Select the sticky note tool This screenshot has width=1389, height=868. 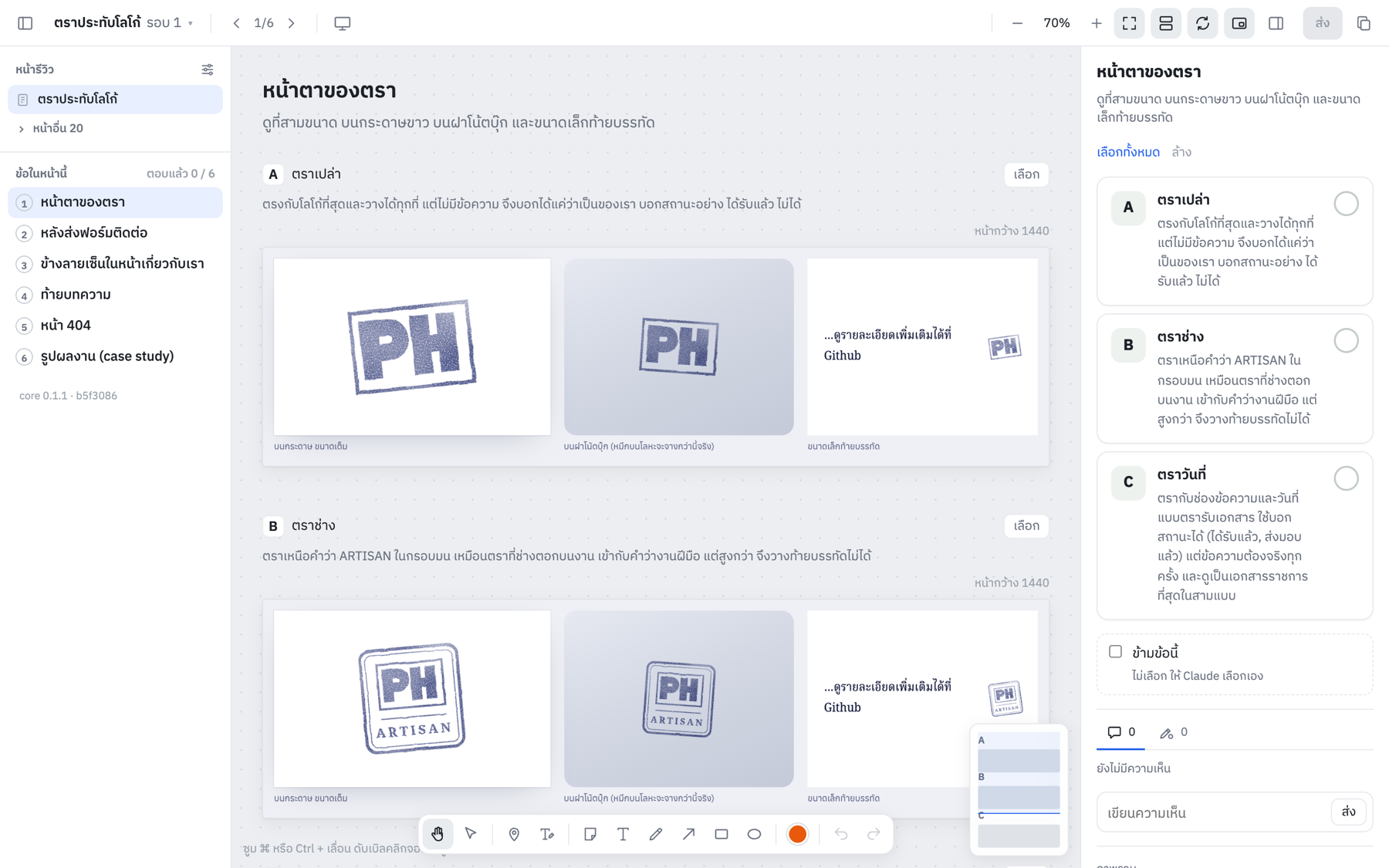tap(590, 834)
